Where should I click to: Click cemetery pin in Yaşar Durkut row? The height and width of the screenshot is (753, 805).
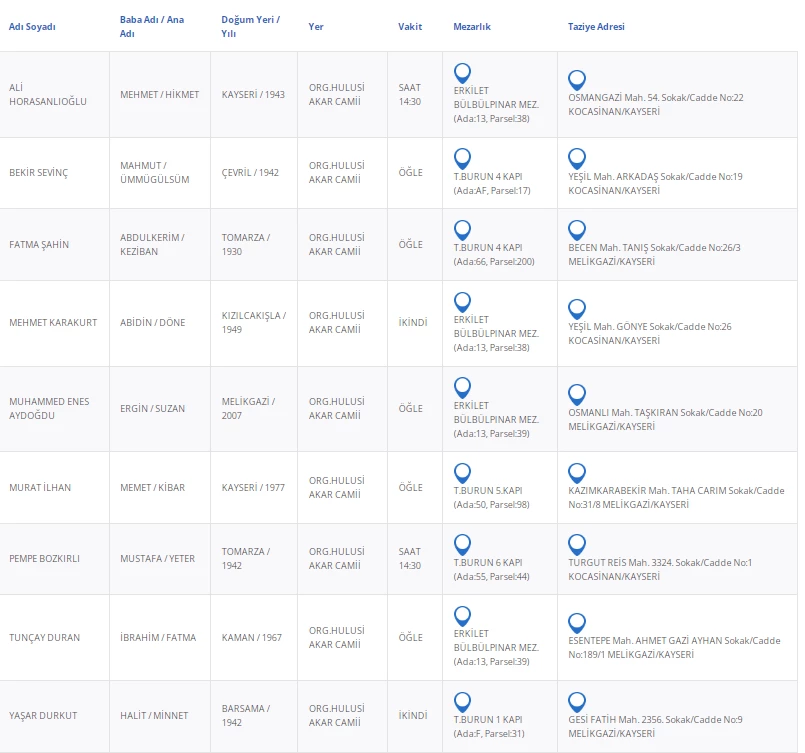[x=462, y=702]
